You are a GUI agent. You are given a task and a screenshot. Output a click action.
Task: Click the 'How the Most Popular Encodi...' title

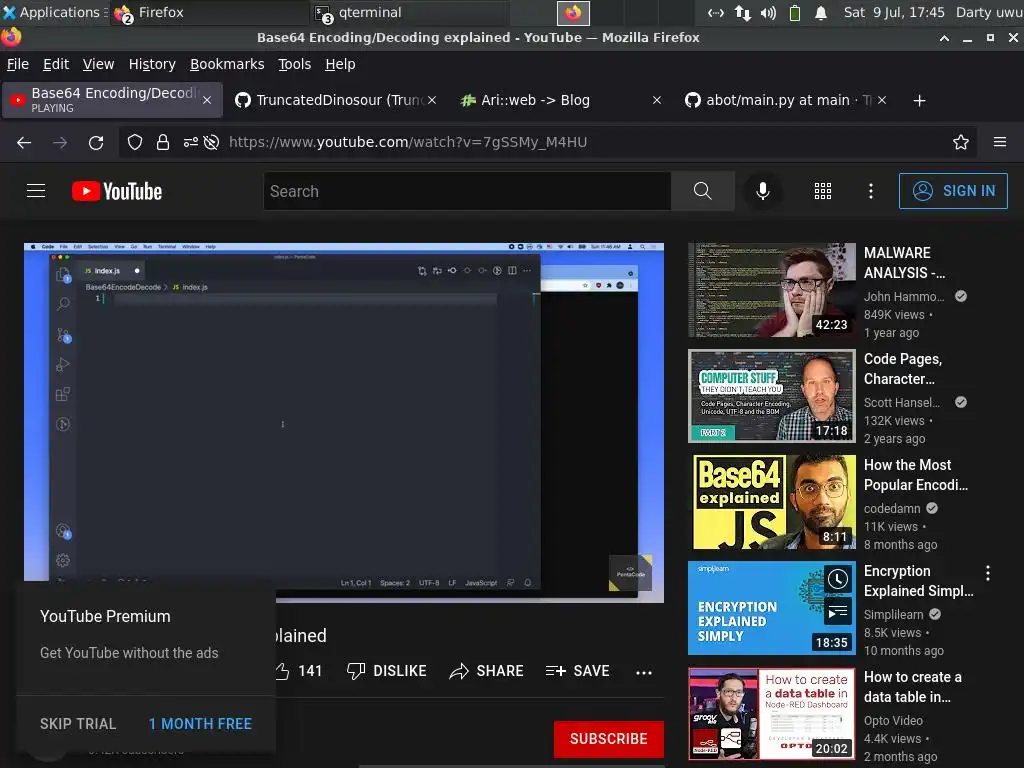click(x=916, y=475)
